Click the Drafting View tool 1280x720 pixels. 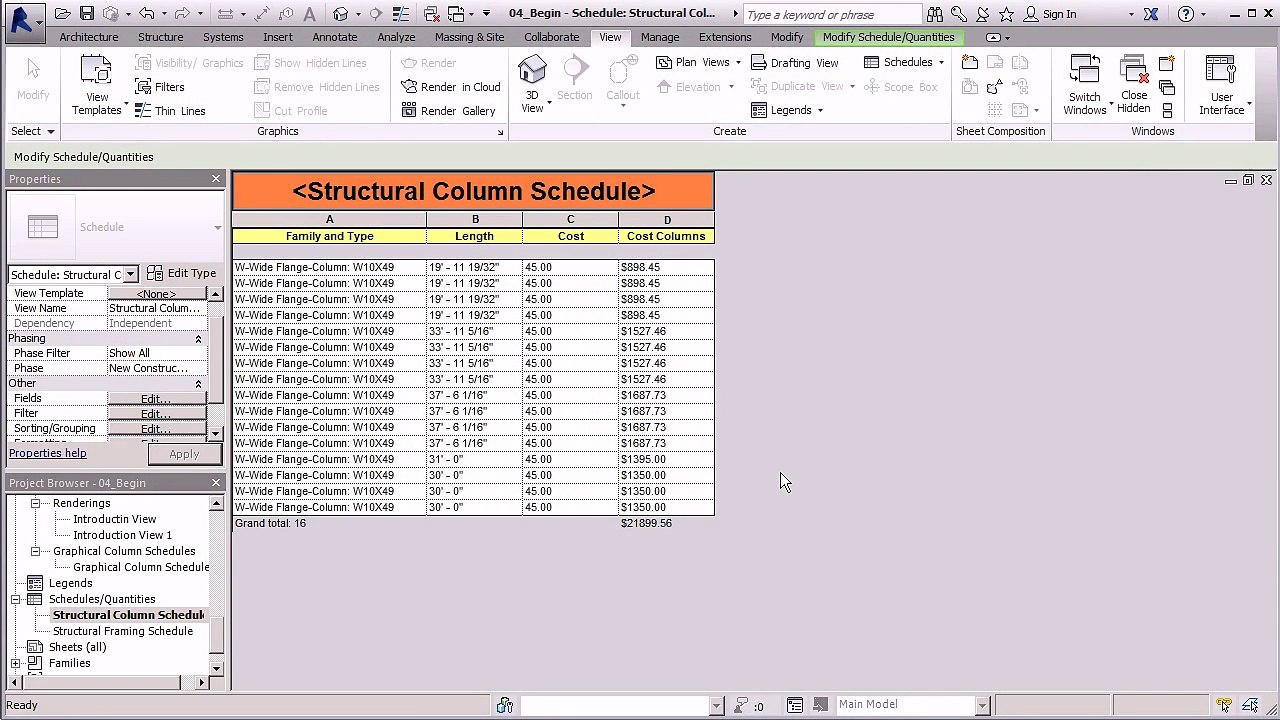click(x=795, y=63)
